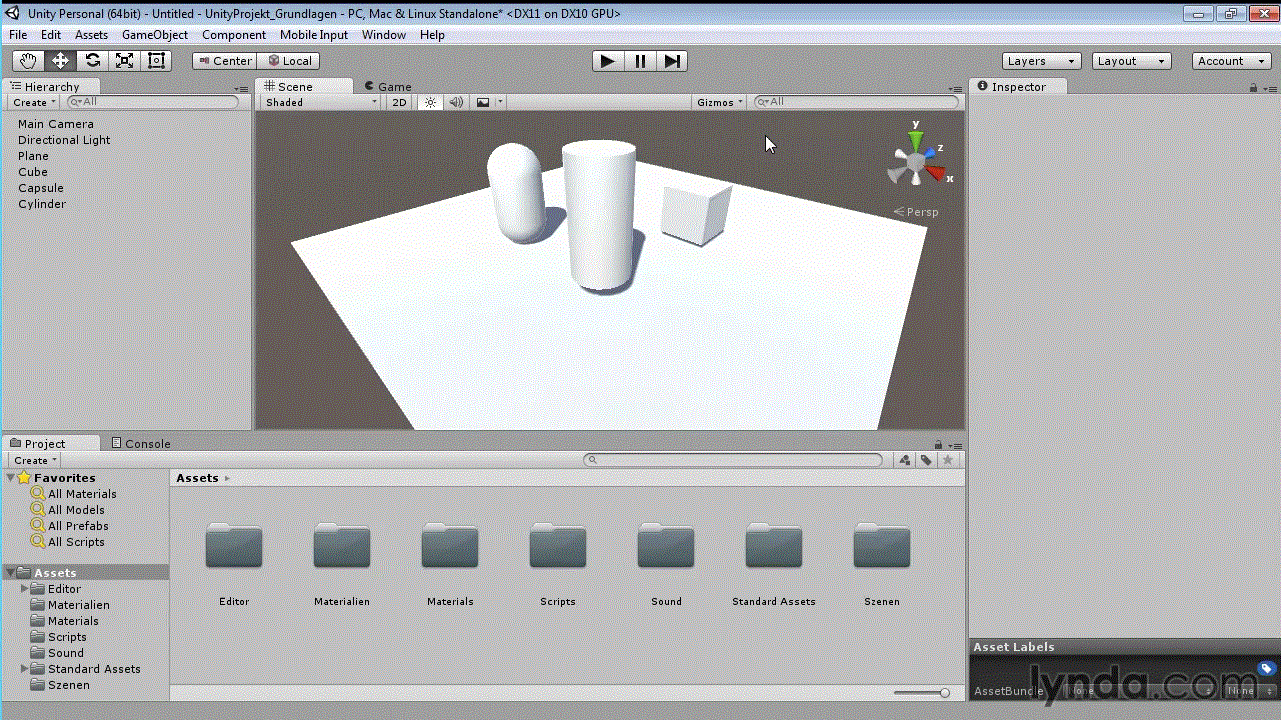Switch to the Scene tab
This screenshot has height=720, width=1281.
(x=304, y=87)
